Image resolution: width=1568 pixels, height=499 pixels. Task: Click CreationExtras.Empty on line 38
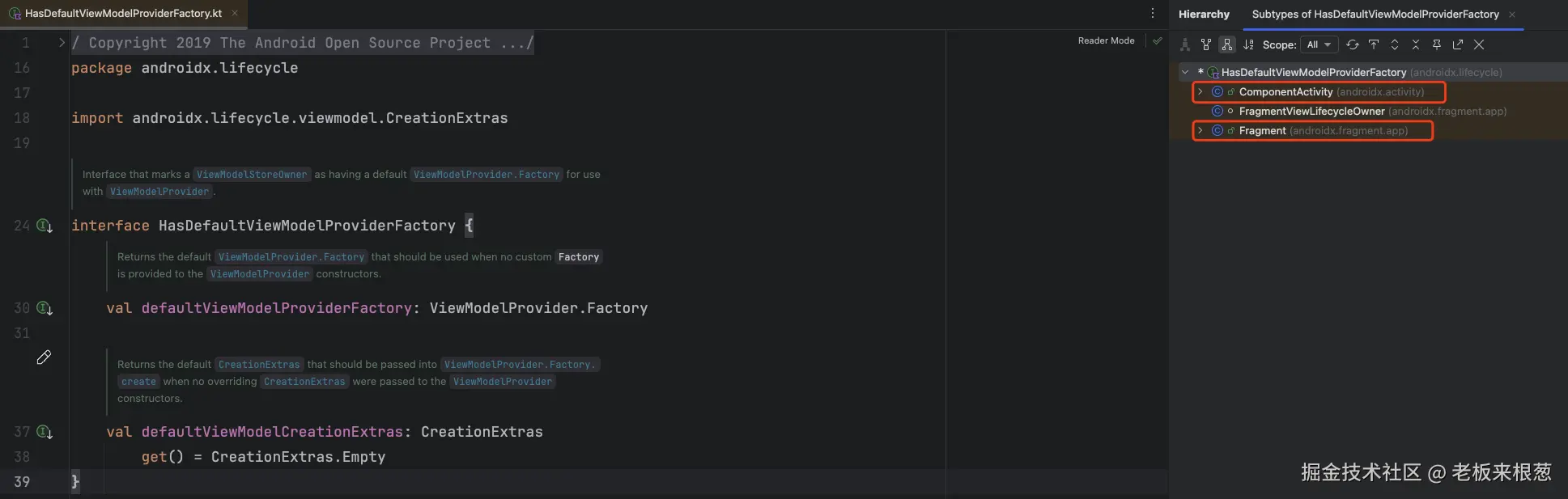[298, 457]
